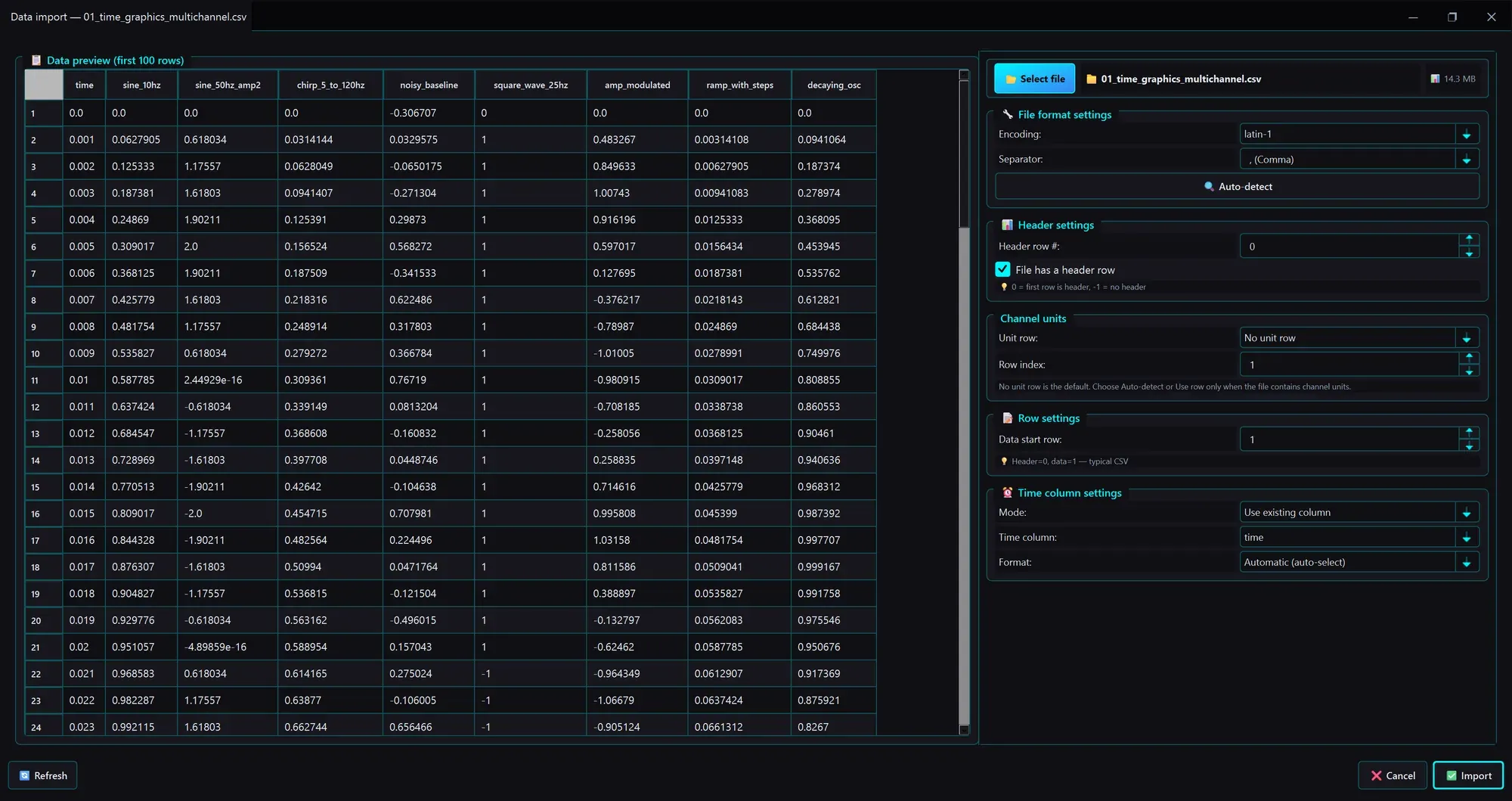Click the Row settings section icon
This screenshot has height=801, width=1512.
click(x=1007, y=418)
